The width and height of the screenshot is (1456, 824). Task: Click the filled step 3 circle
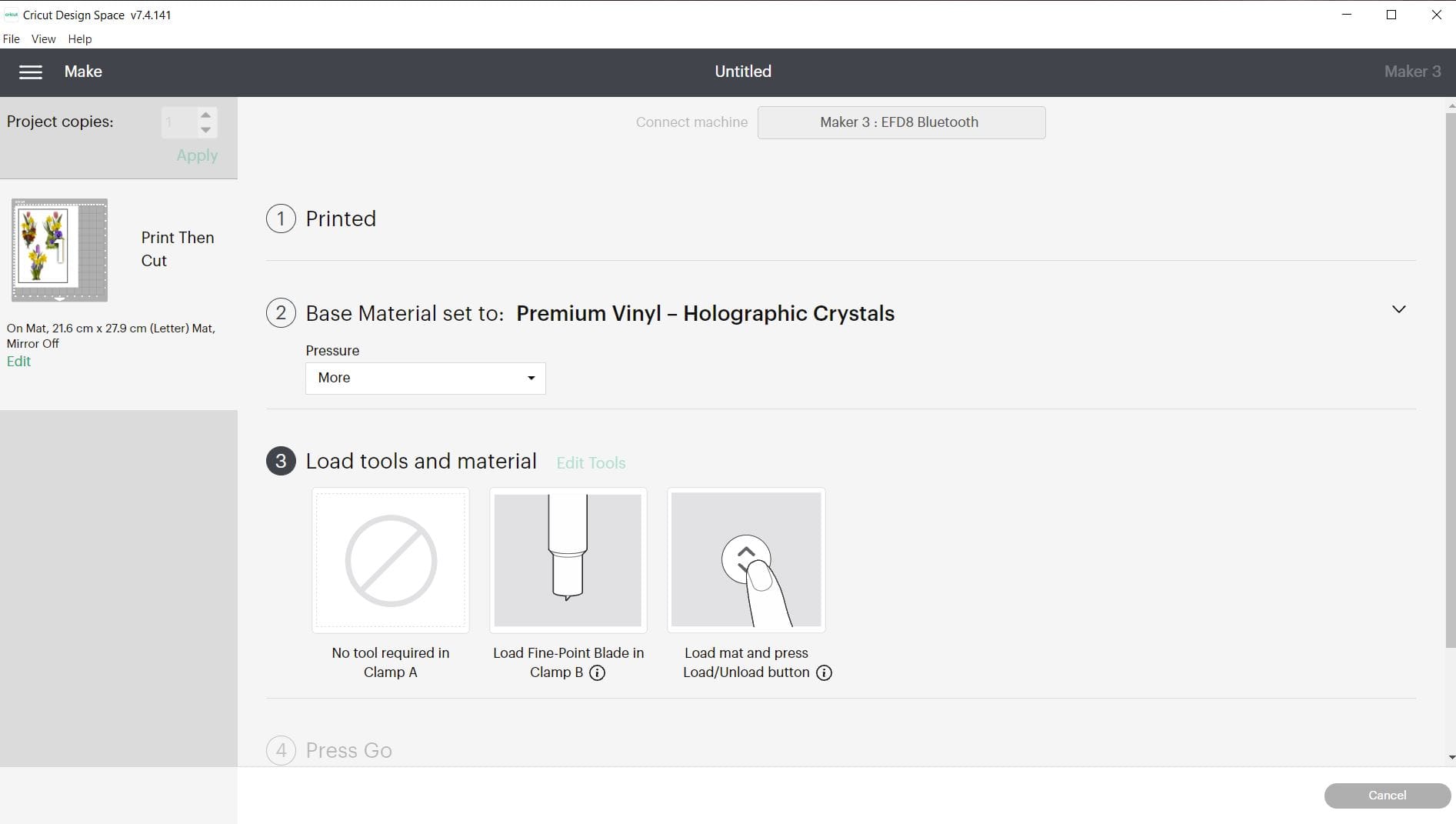pos(281,461)
